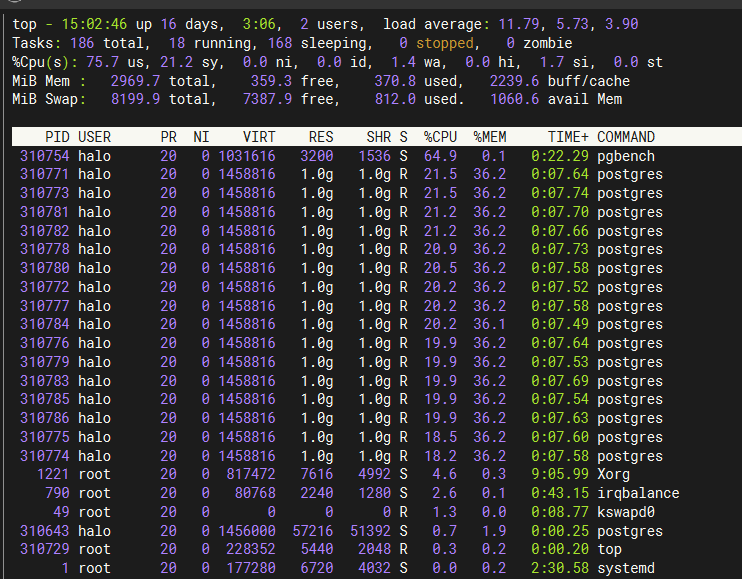Screen dimensions: 742x579
Task: Click PID 310775 in process list
Action: tap(44, 437)
